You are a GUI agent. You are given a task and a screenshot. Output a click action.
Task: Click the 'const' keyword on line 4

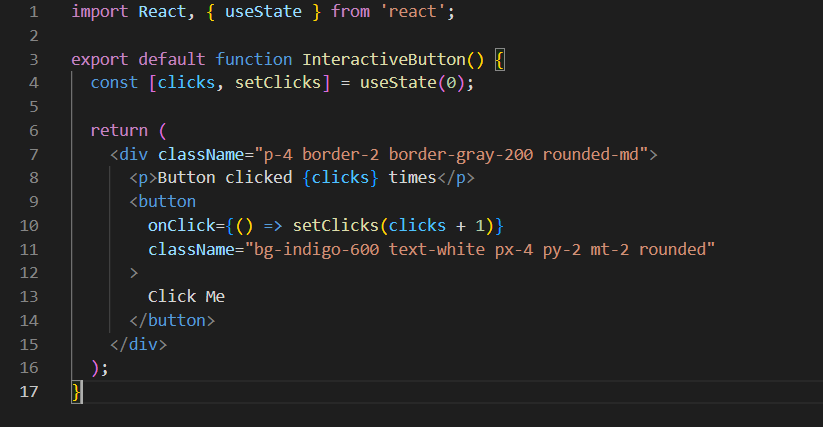coord(114,83)
